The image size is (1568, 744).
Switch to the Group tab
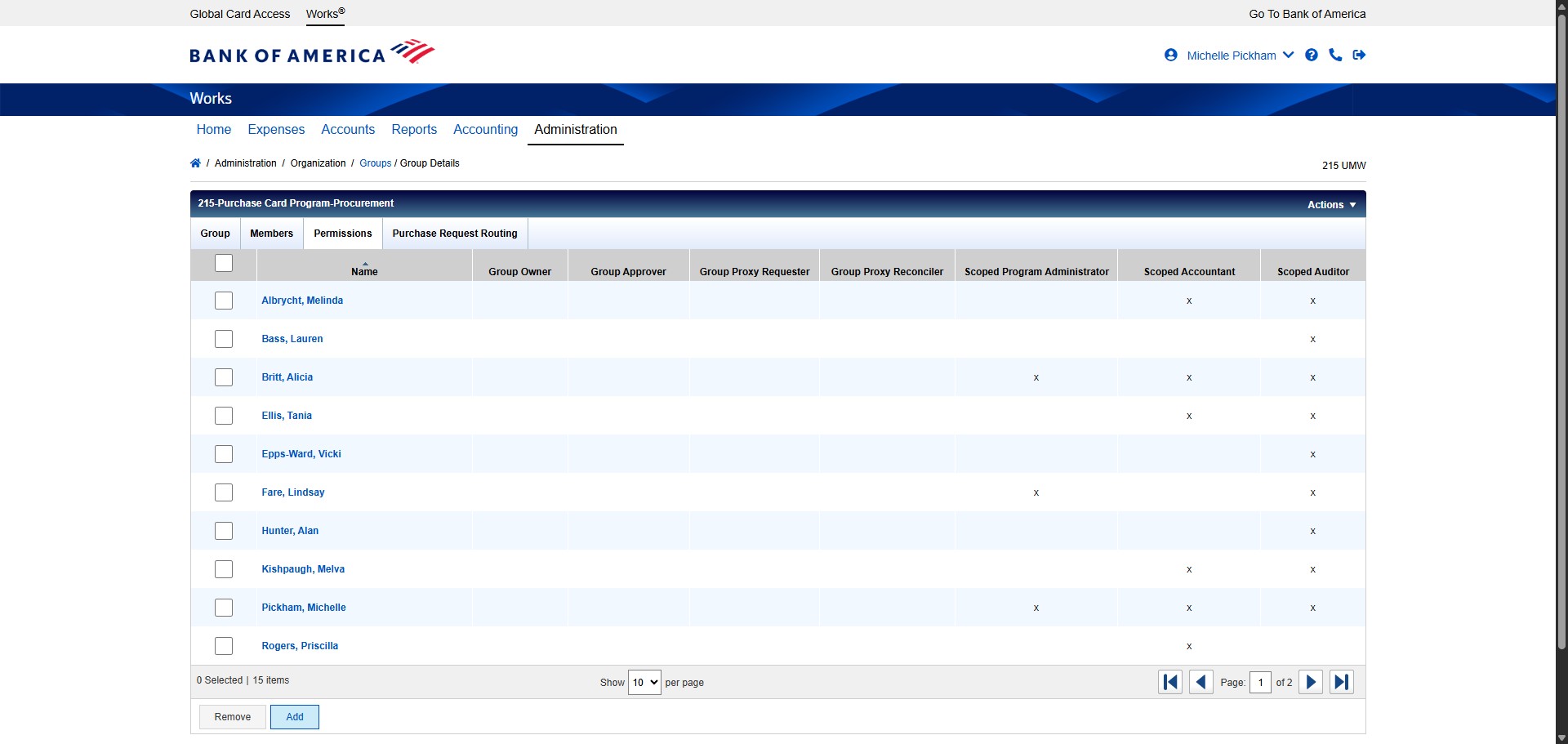tap(216, 234)
